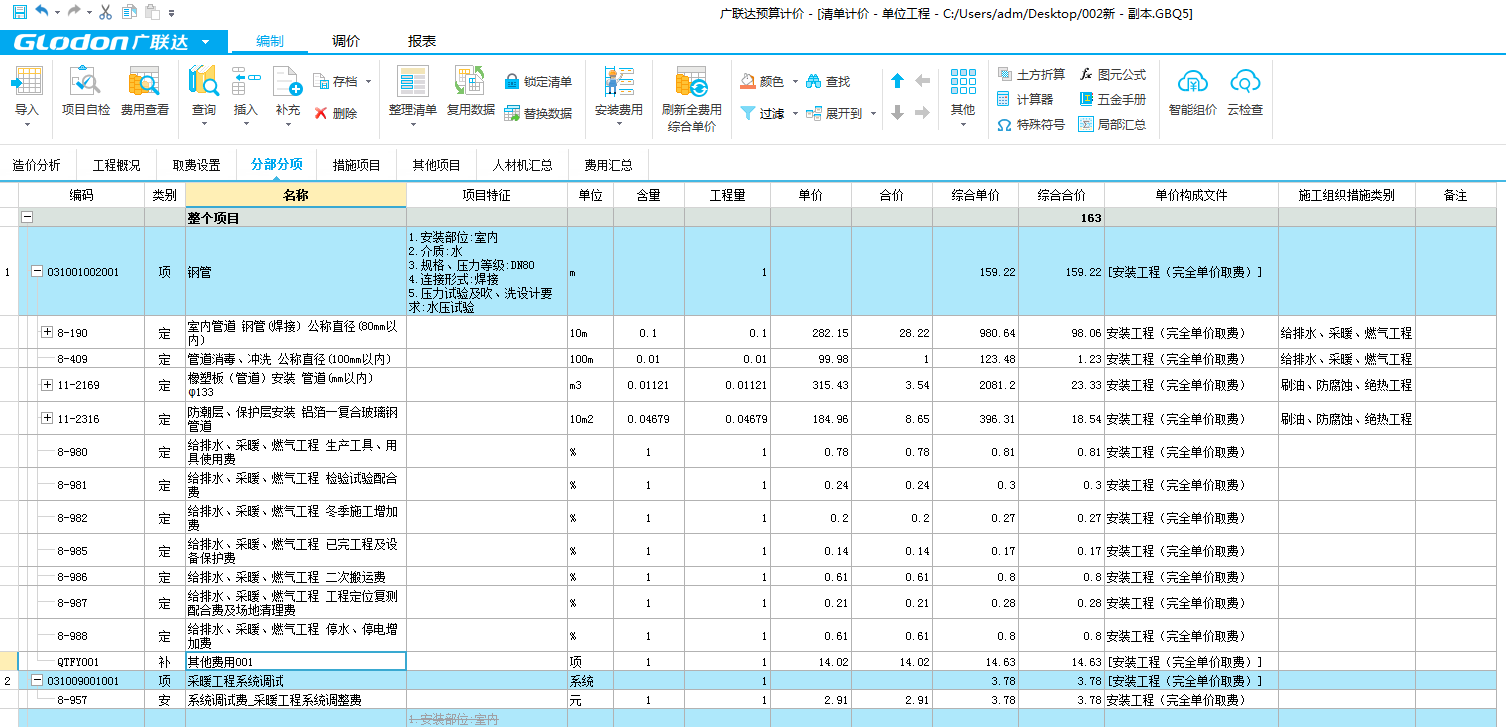Open the 导入 (Import) tool
Image resolution: width=1506 pixels, height=727 pixels.
click(27, 90)
